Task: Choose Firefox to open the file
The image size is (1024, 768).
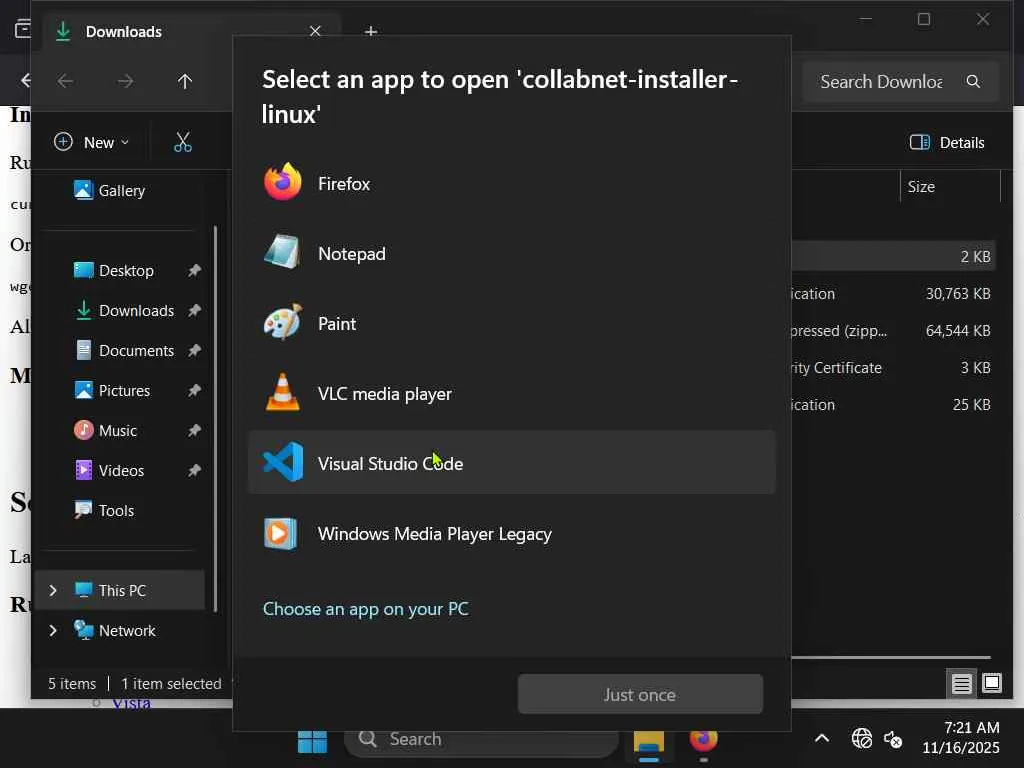Action: [511, 184]
